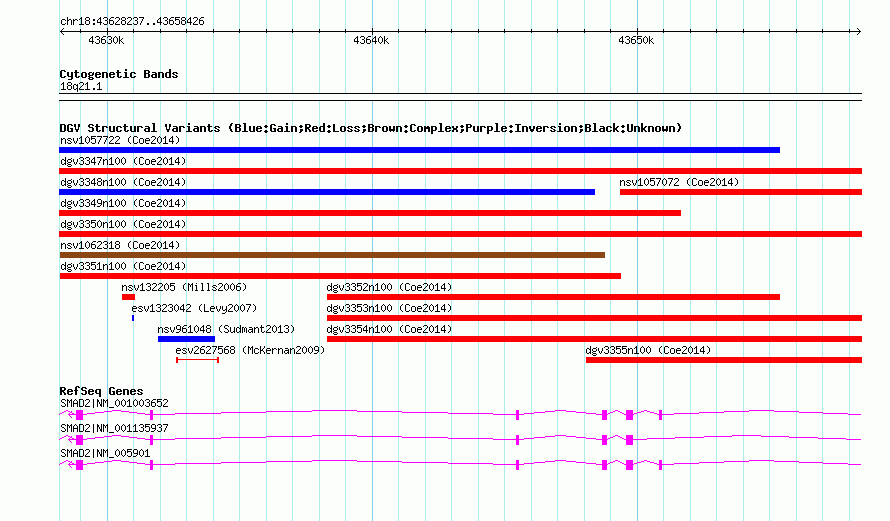
Task: Click the ruler's right arrow end
Action: click(859, 32)
